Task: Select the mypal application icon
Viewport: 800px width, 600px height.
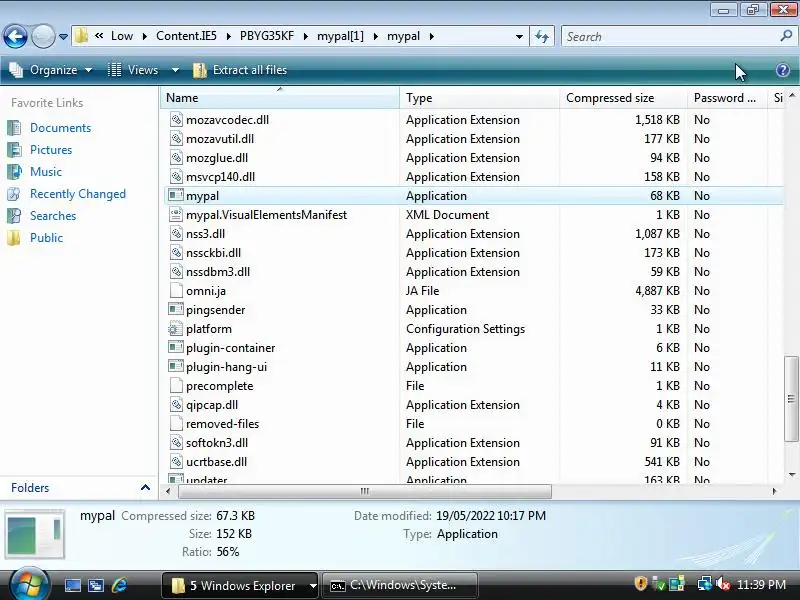Action: coord(176,195)
